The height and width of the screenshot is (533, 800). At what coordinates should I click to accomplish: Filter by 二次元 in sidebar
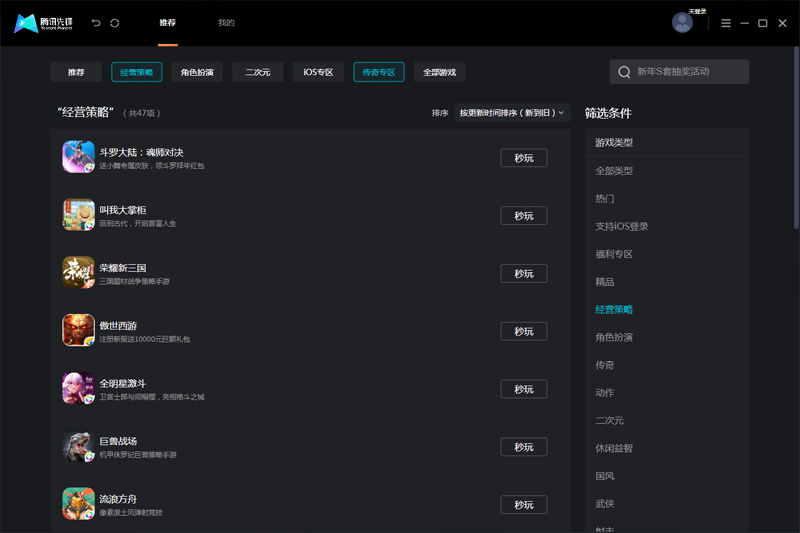tap(609, 420)
